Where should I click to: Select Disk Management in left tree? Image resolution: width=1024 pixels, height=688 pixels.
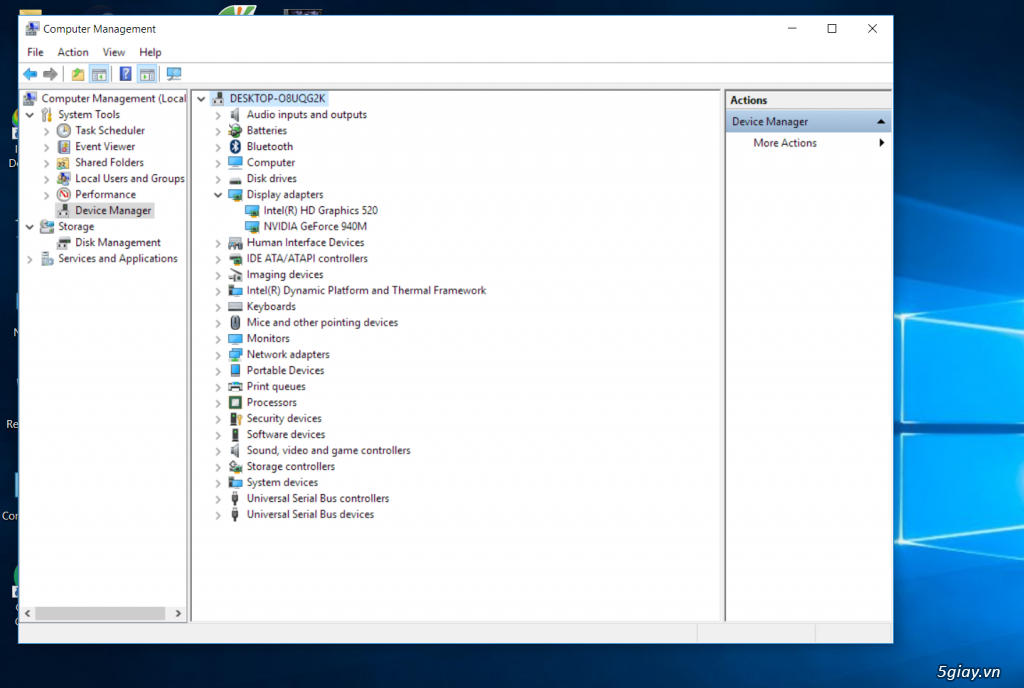point(117,243)
